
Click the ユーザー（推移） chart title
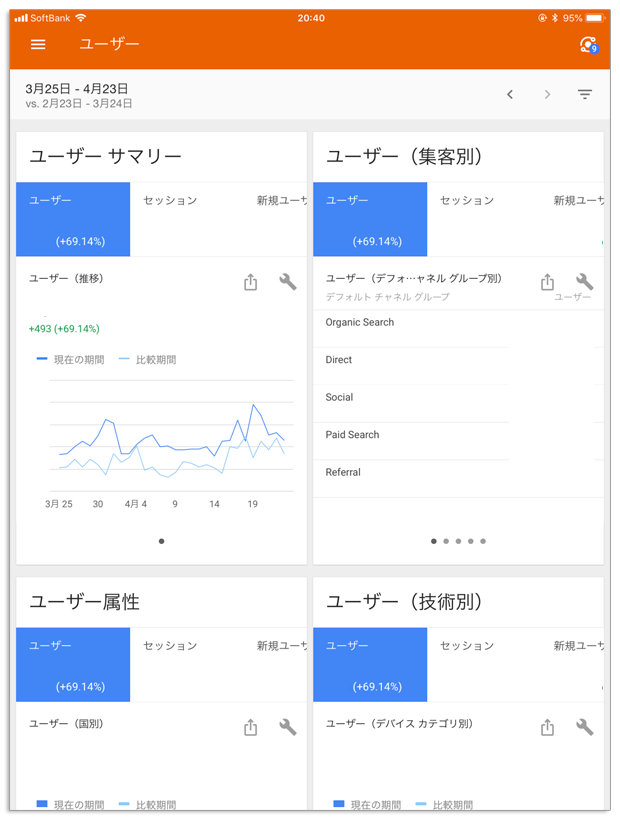(66, 279)
